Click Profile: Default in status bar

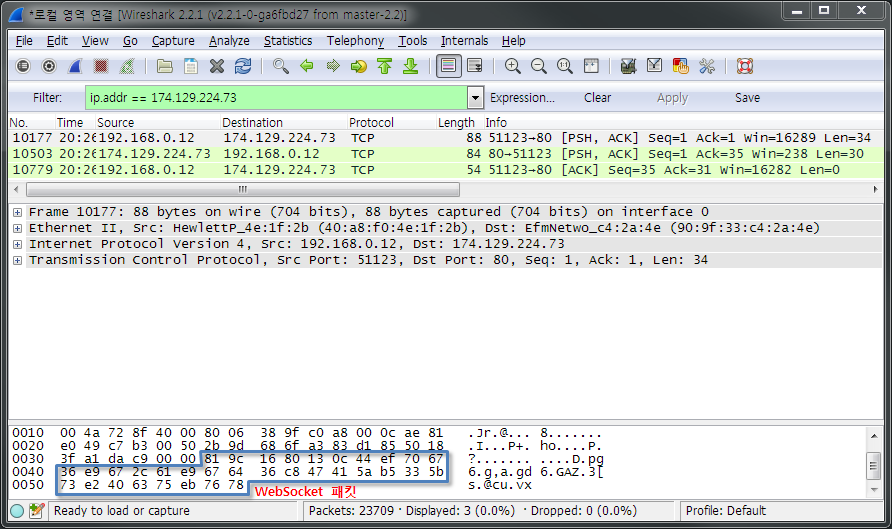coord(725,511)
